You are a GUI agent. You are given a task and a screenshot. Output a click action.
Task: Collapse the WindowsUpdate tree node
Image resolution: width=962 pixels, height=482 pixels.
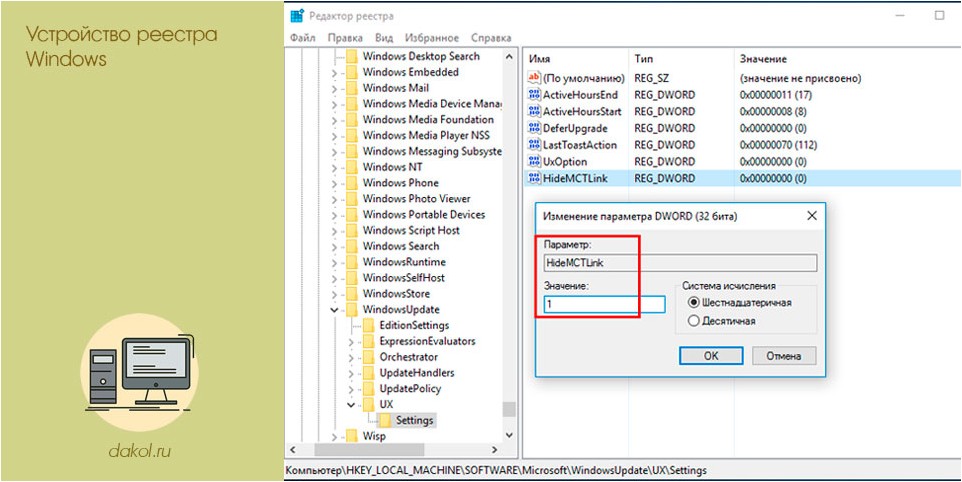point(334,310)
